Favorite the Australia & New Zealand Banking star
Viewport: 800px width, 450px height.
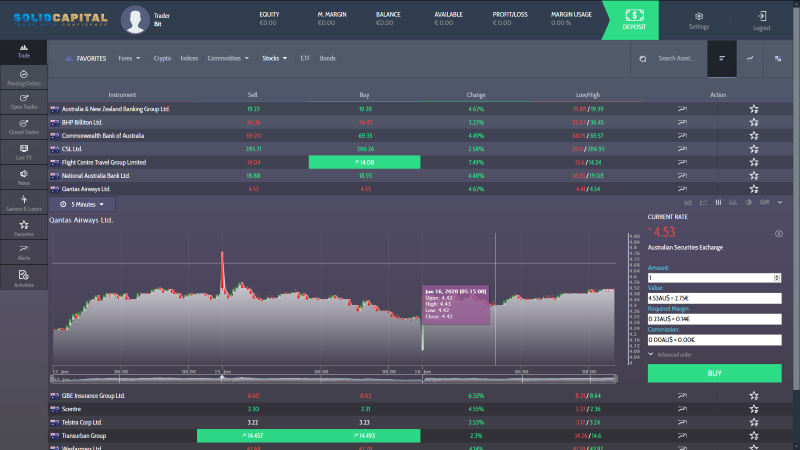click(x=754, y=109)
